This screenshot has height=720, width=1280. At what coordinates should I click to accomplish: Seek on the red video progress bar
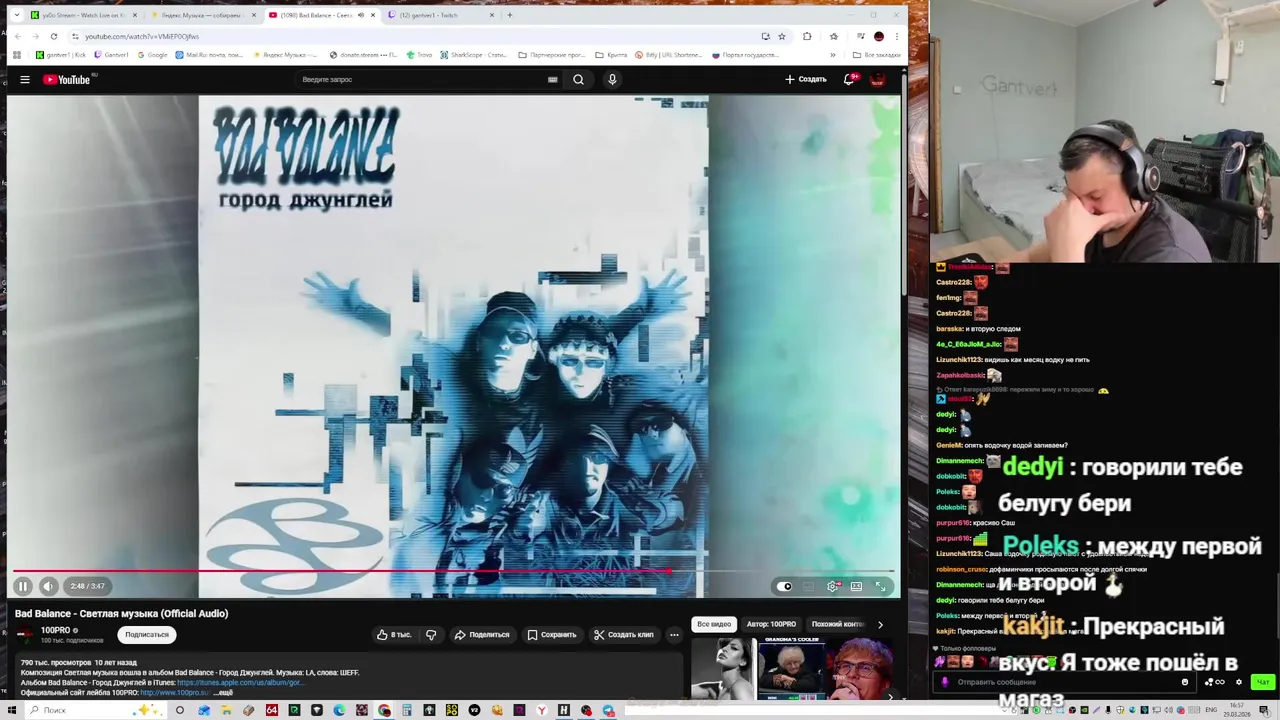point(453,571)
